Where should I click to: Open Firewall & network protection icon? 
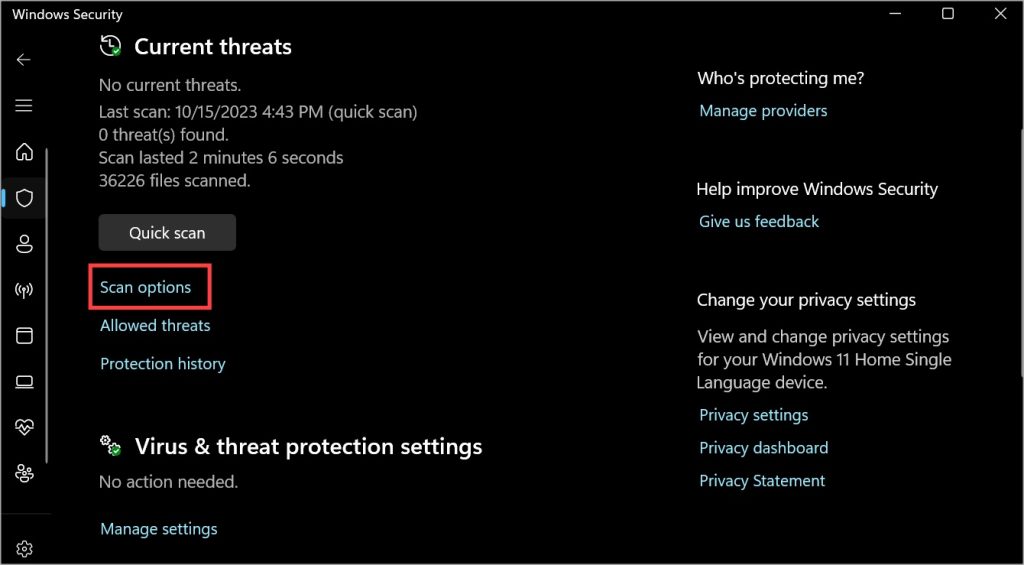(24, 290)
